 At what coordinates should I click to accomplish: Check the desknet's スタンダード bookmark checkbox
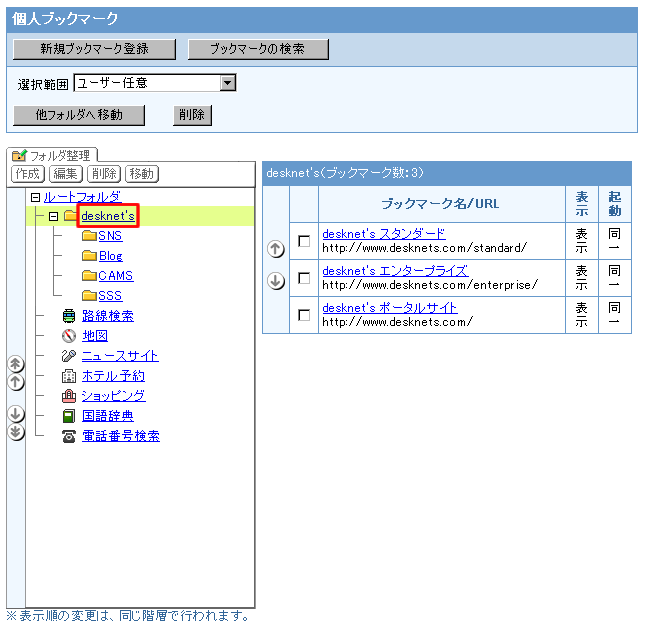[x=304, y=241]
